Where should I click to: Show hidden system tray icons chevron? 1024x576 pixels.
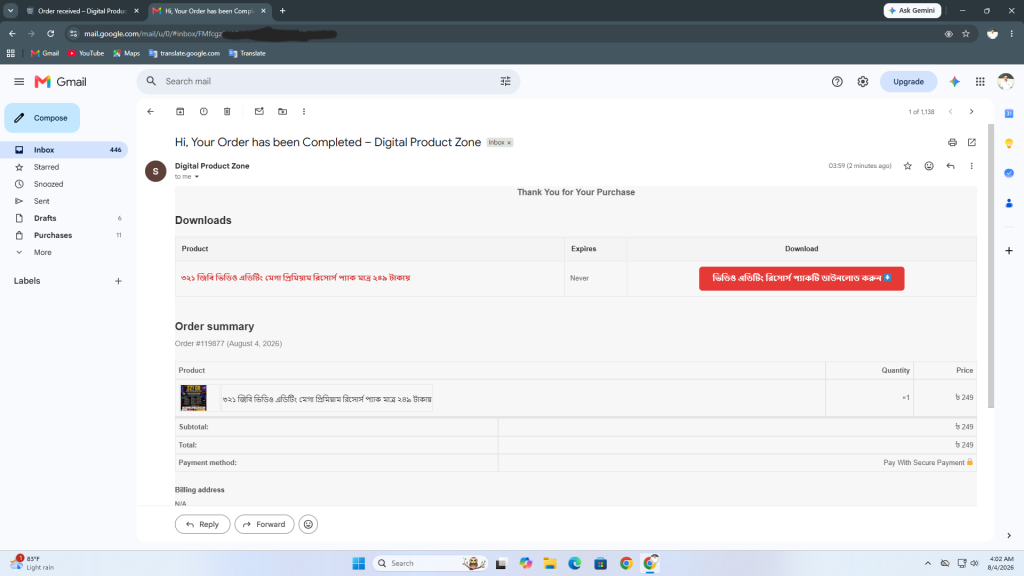tap(927, 563)
